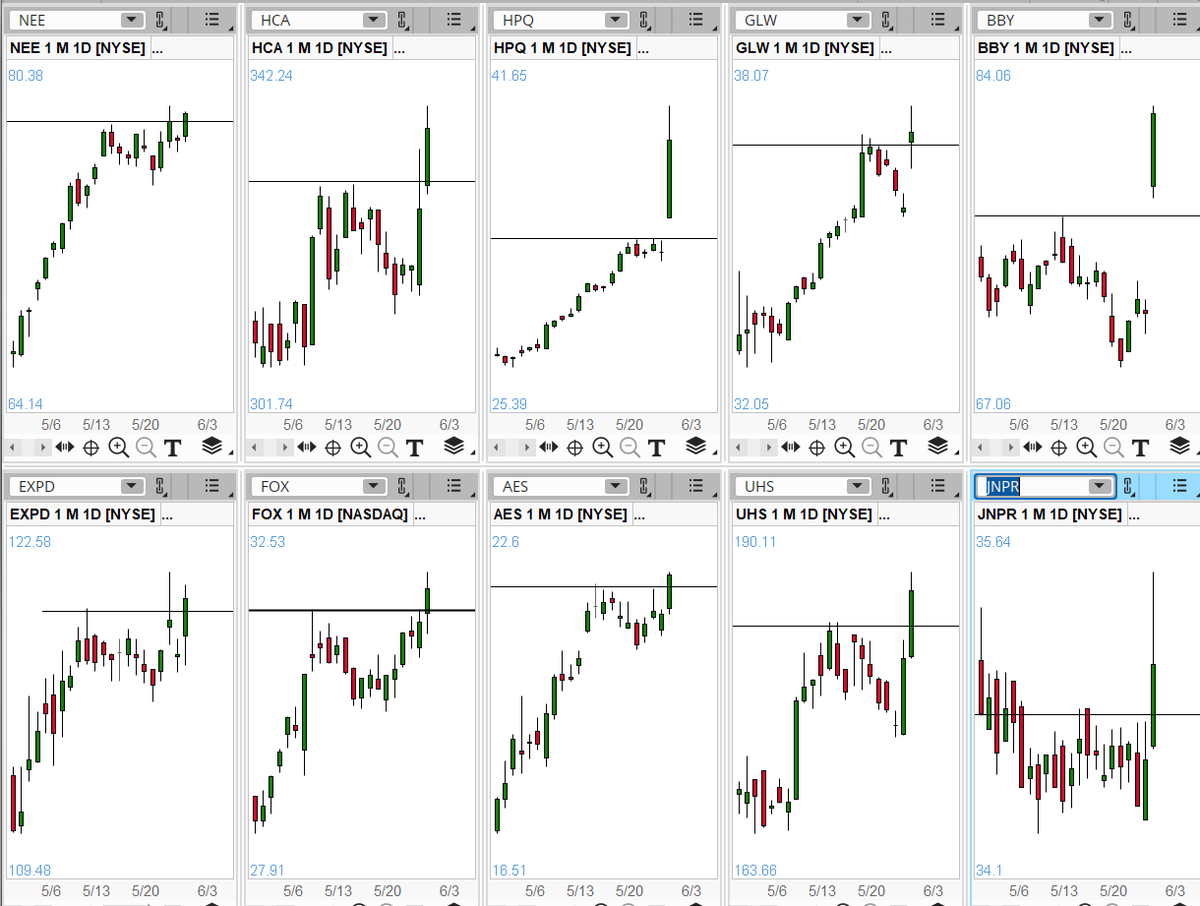Click the link icon next to JNPR symbol
Screen dimensions: 1200x906
1128,487
